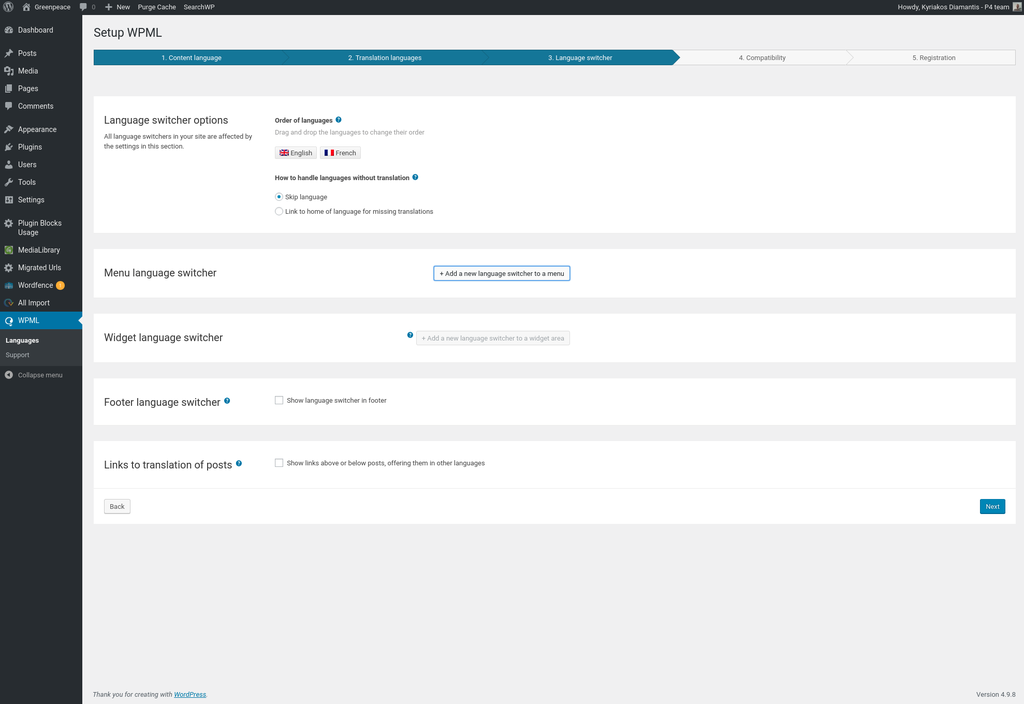1024x704 pixels.
Task: Go to step 4 Compatibility
Action: pos(762,57)
